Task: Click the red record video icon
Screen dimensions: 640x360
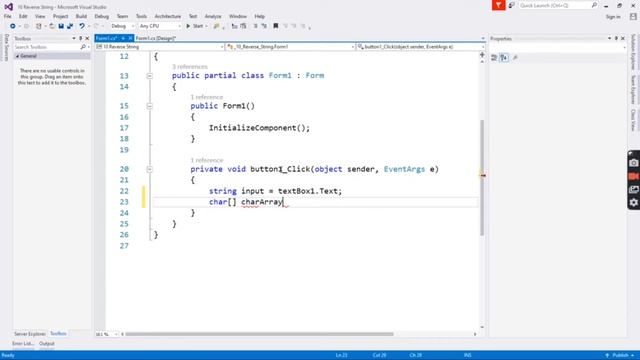Action: pos(633,176)
